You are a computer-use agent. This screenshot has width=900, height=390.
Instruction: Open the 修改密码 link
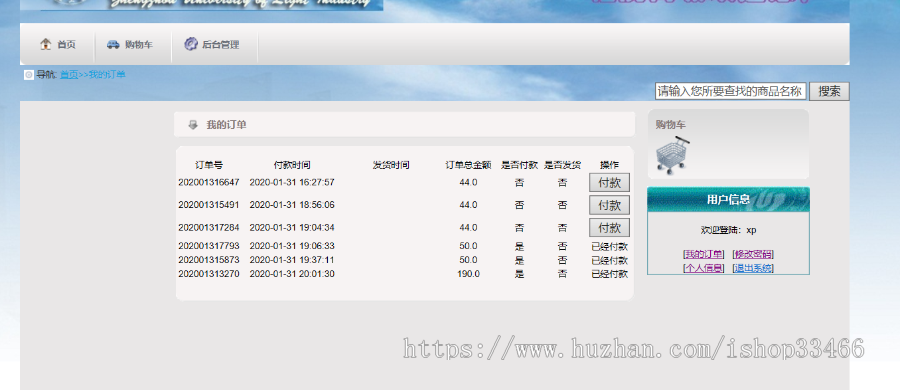753,254
